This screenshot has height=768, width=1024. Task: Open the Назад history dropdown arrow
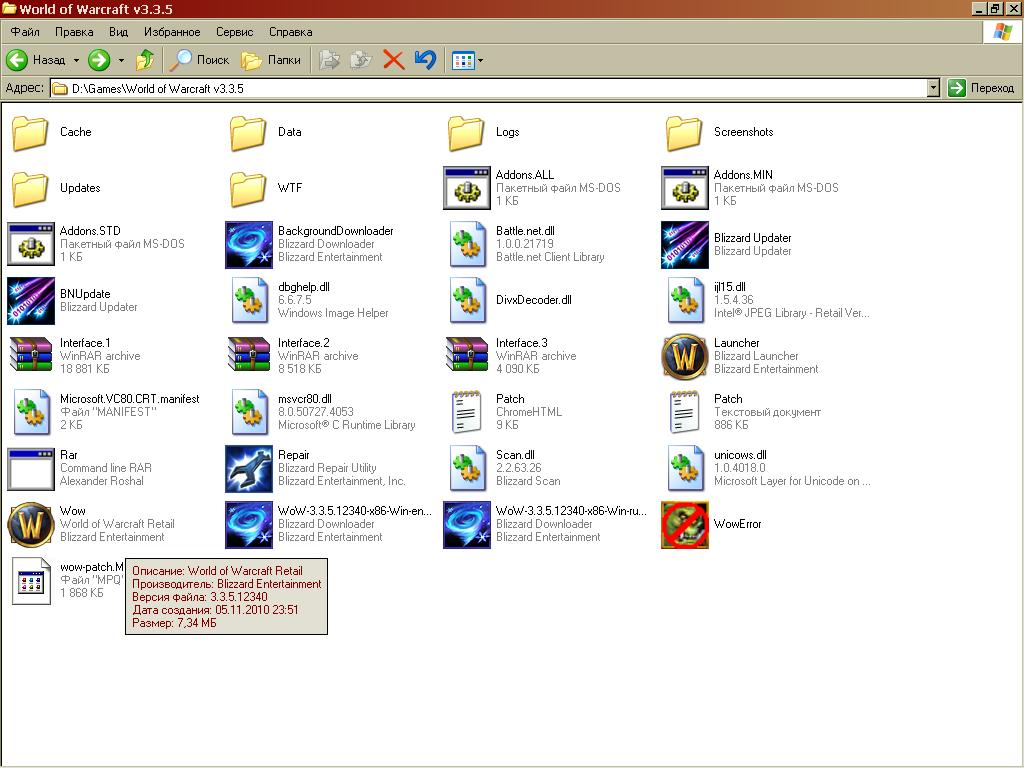tap(76, 60)
